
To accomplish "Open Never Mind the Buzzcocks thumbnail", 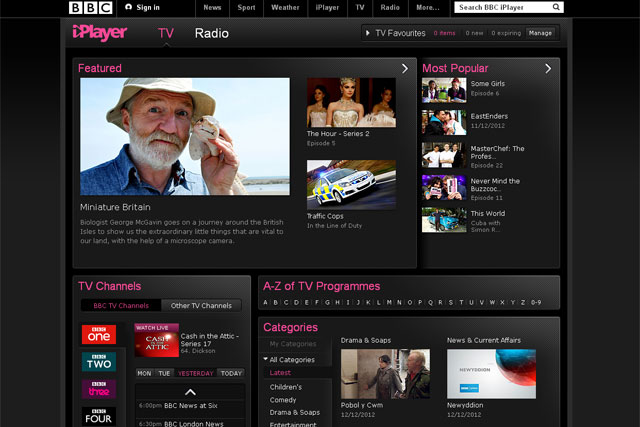I will click(x=444, y=187).
